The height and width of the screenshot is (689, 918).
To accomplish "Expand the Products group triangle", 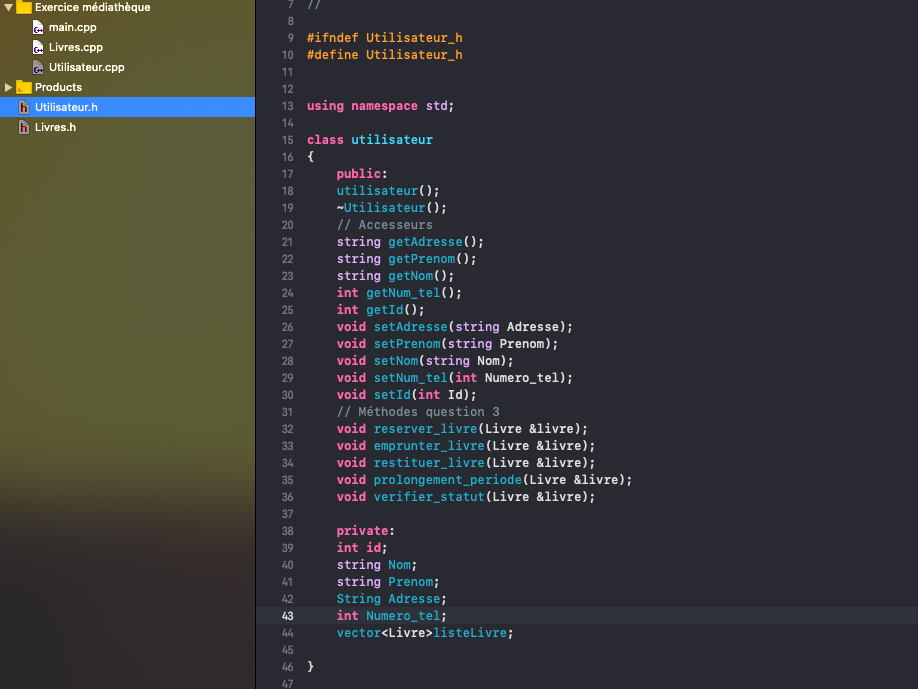I will coord(9,87).
